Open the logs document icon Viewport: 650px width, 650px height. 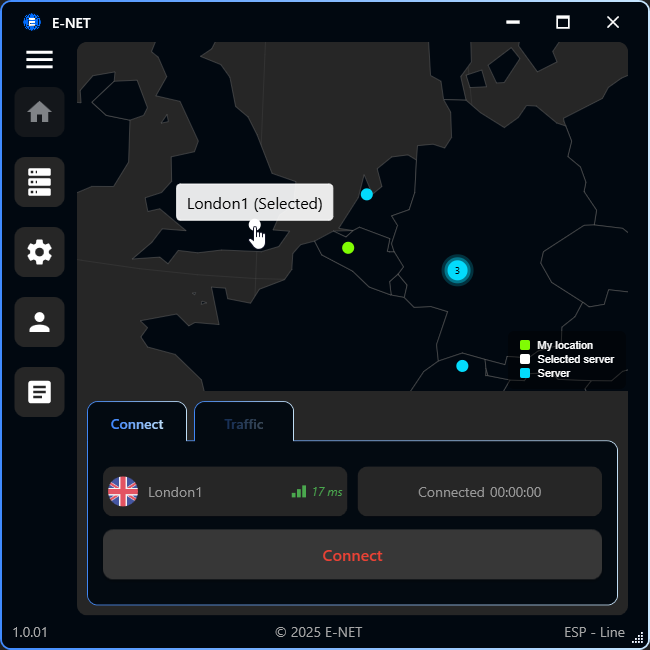(x=39, y=392)
